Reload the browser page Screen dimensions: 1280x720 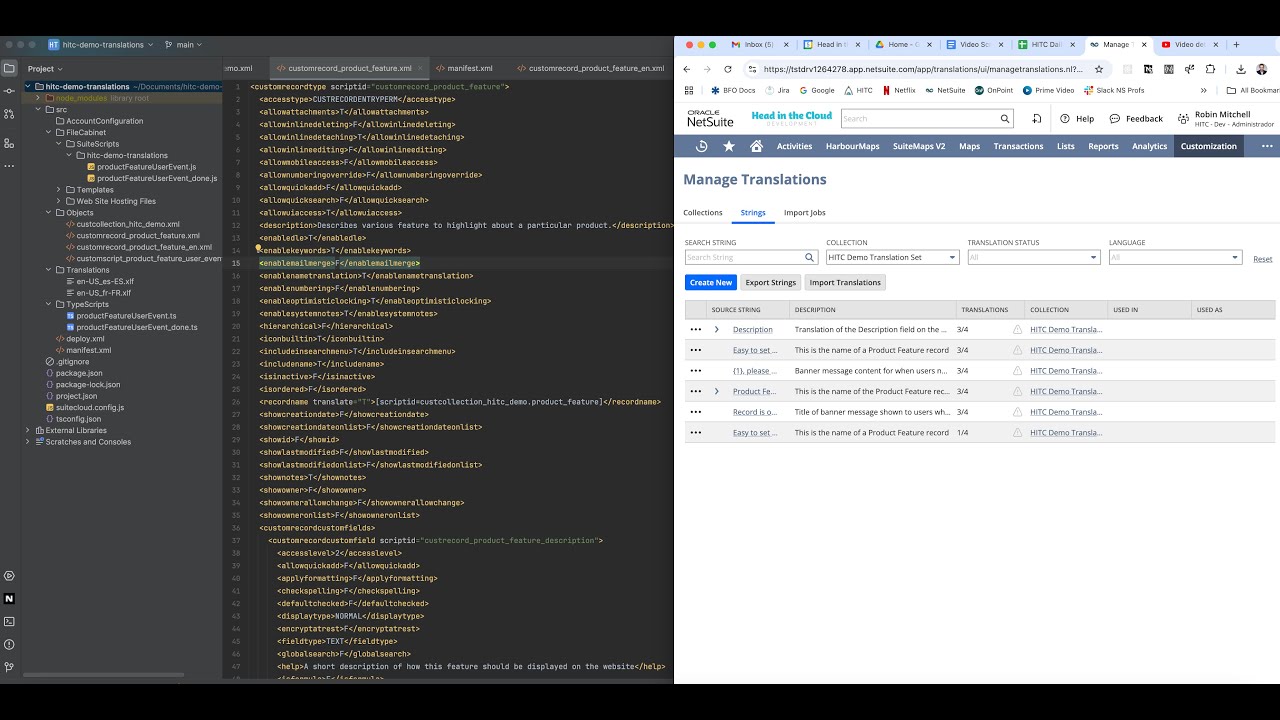[727, 69]
